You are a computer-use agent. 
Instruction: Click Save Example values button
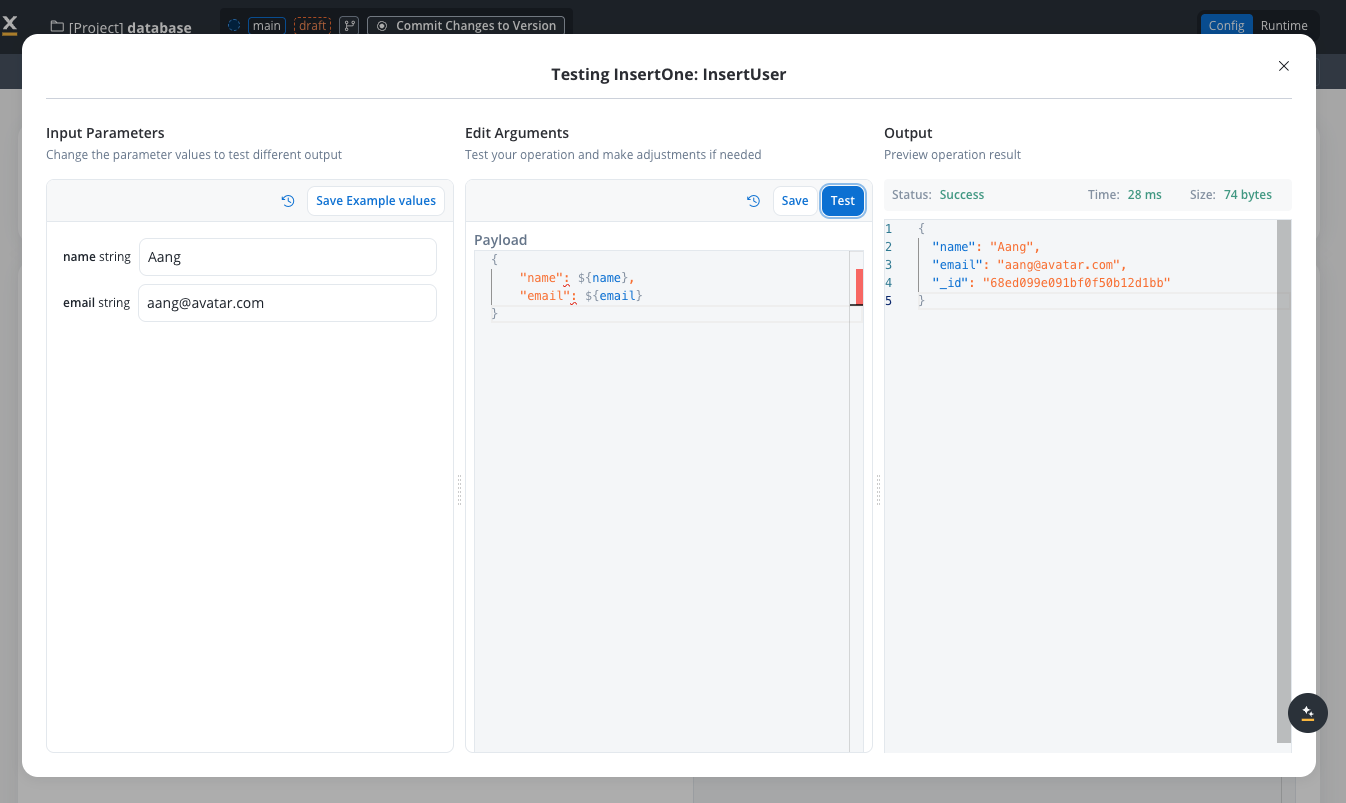(x=376, y=201)
